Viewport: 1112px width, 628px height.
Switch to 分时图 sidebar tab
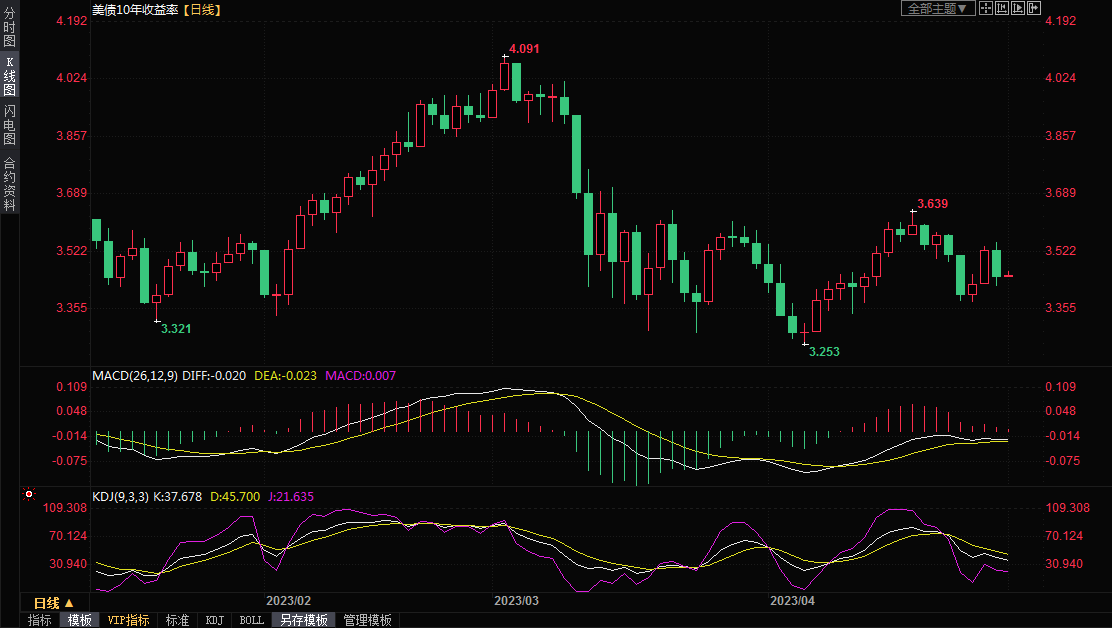coord(9,27)
